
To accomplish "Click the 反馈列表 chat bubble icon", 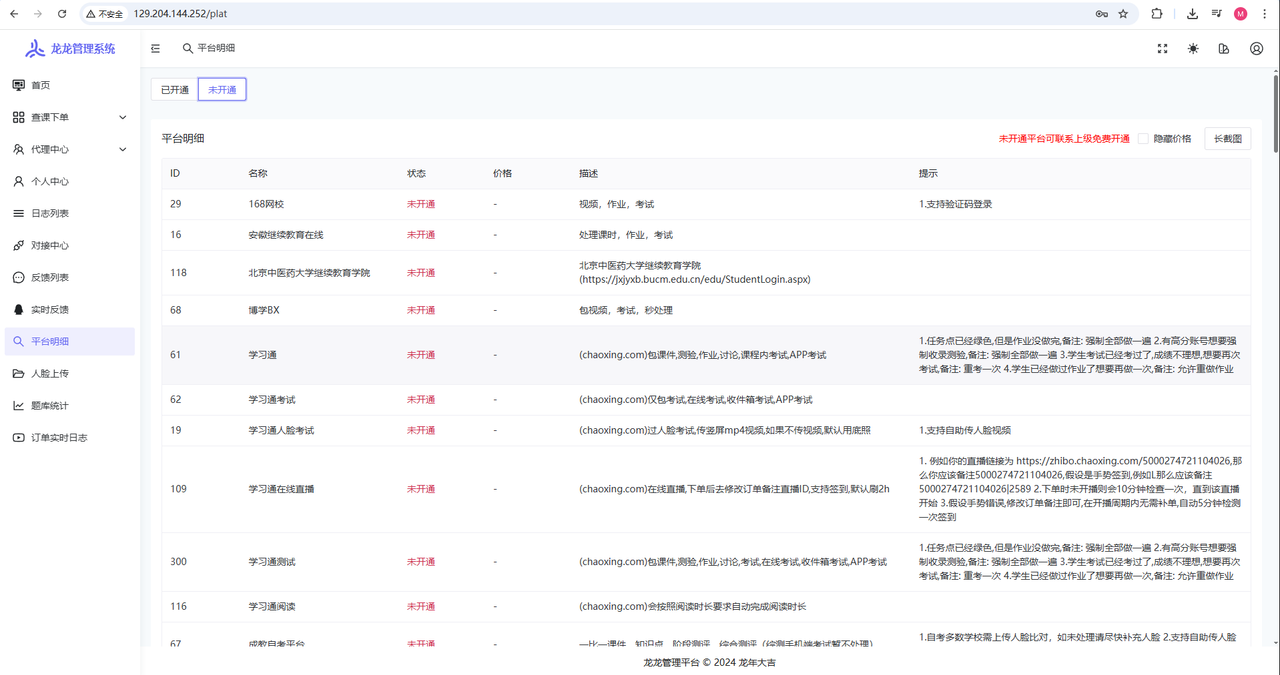I will point(18,277).
